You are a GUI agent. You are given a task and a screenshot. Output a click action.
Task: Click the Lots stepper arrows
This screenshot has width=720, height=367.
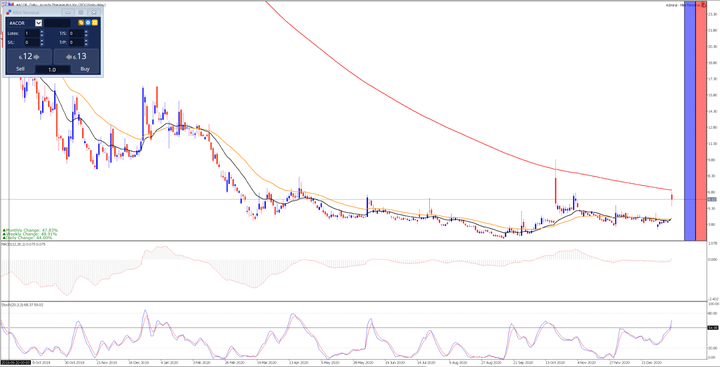tap(42, 34)
